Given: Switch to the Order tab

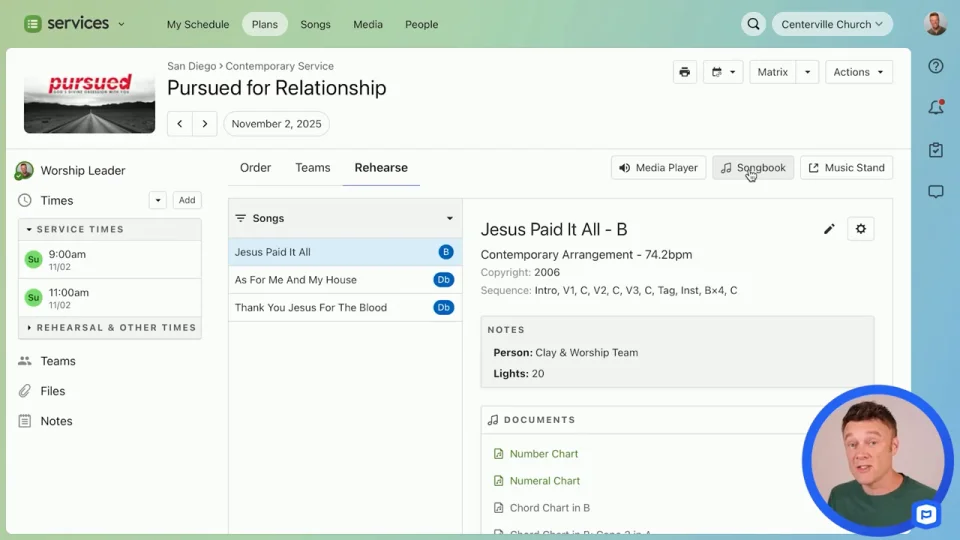Looking at the screenshot, I should (x=255, y=168).
